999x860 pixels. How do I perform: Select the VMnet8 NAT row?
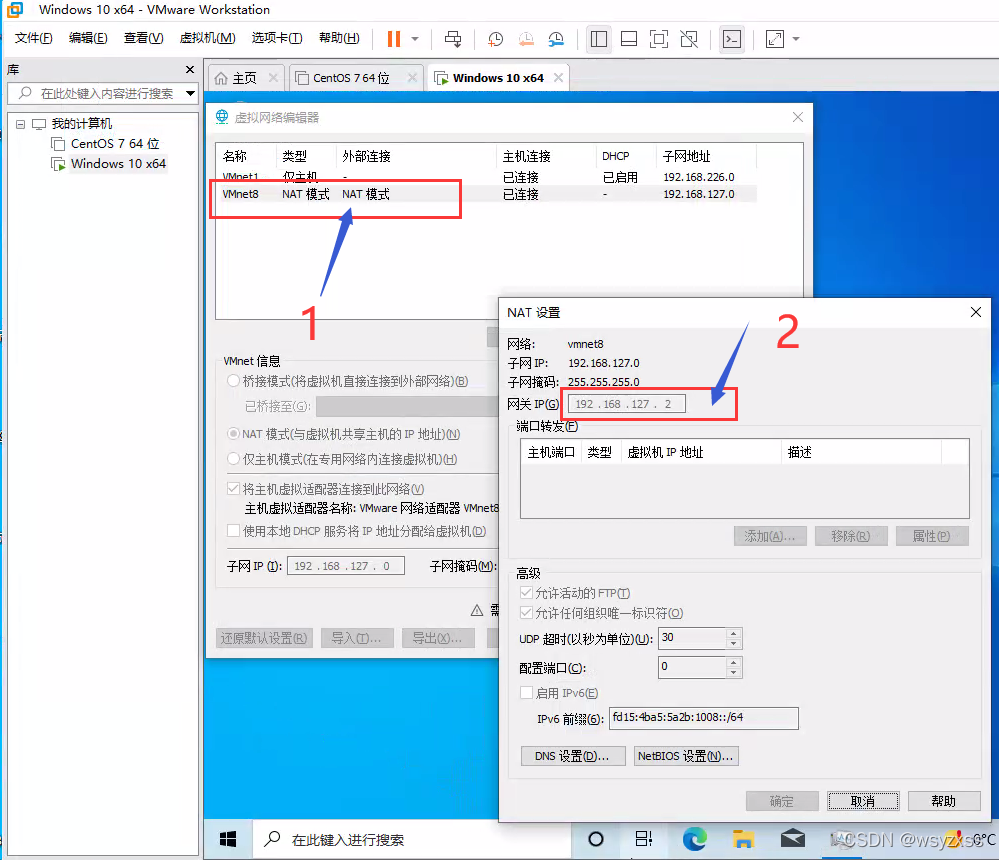[485, 194]
